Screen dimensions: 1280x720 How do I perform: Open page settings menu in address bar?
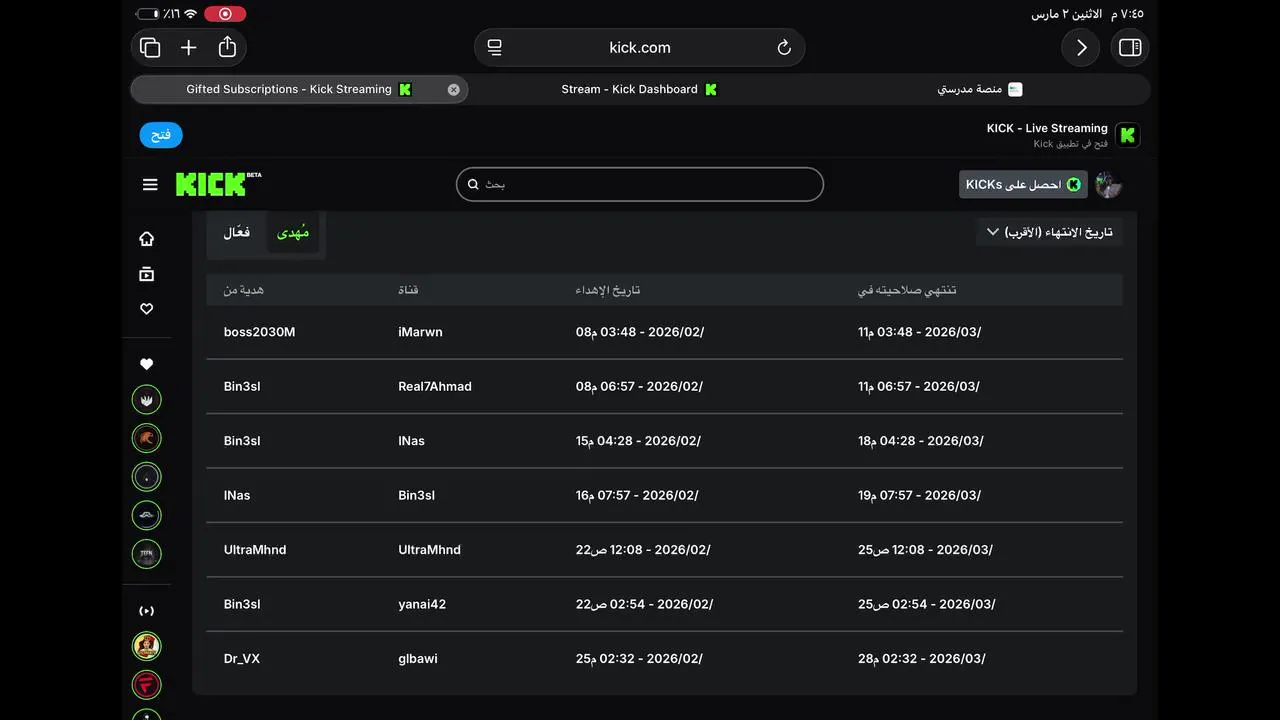coord(494,47)
